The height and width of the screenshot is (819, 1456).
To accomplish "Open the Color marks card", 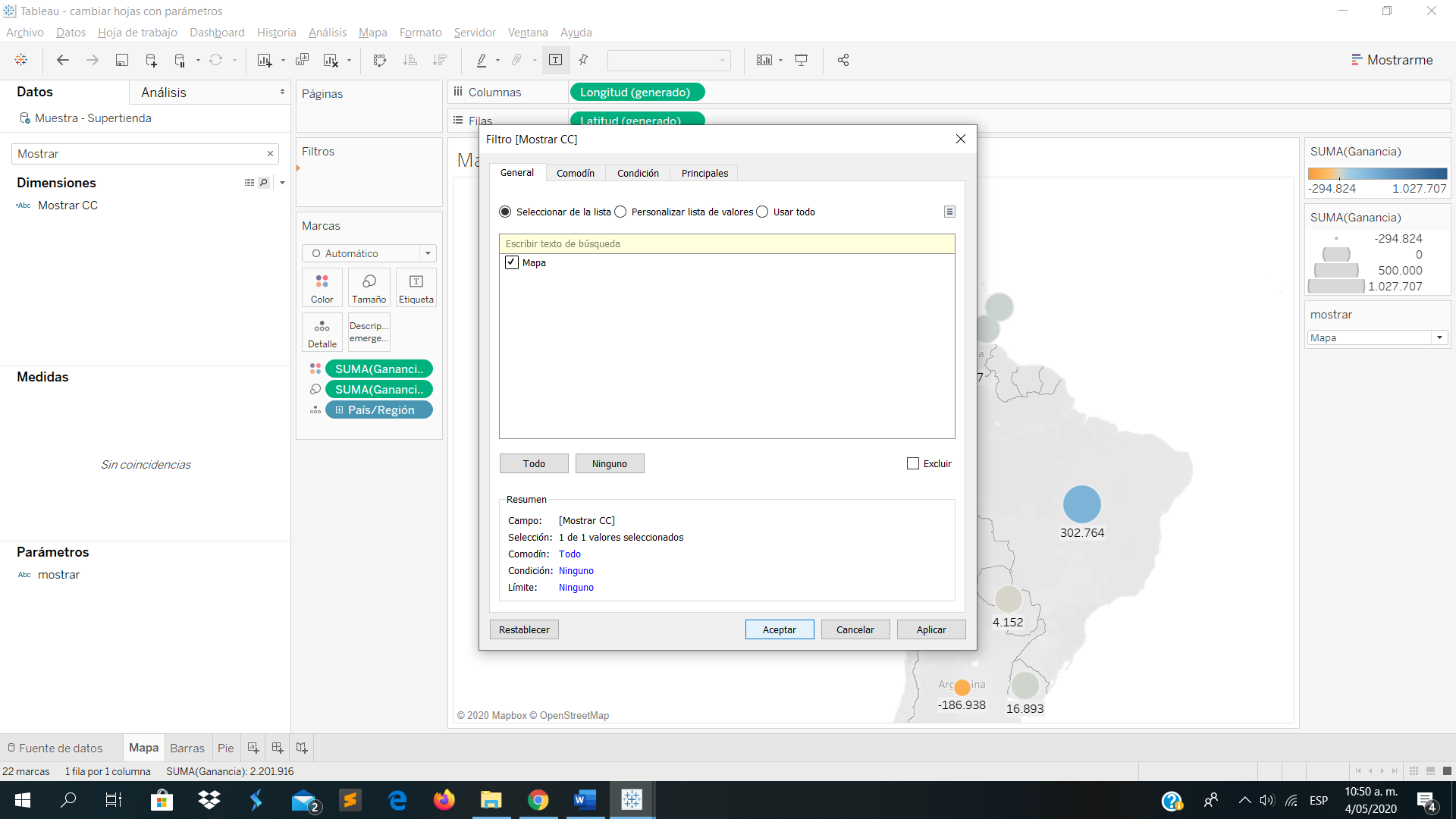I will [x=322, y=287].
